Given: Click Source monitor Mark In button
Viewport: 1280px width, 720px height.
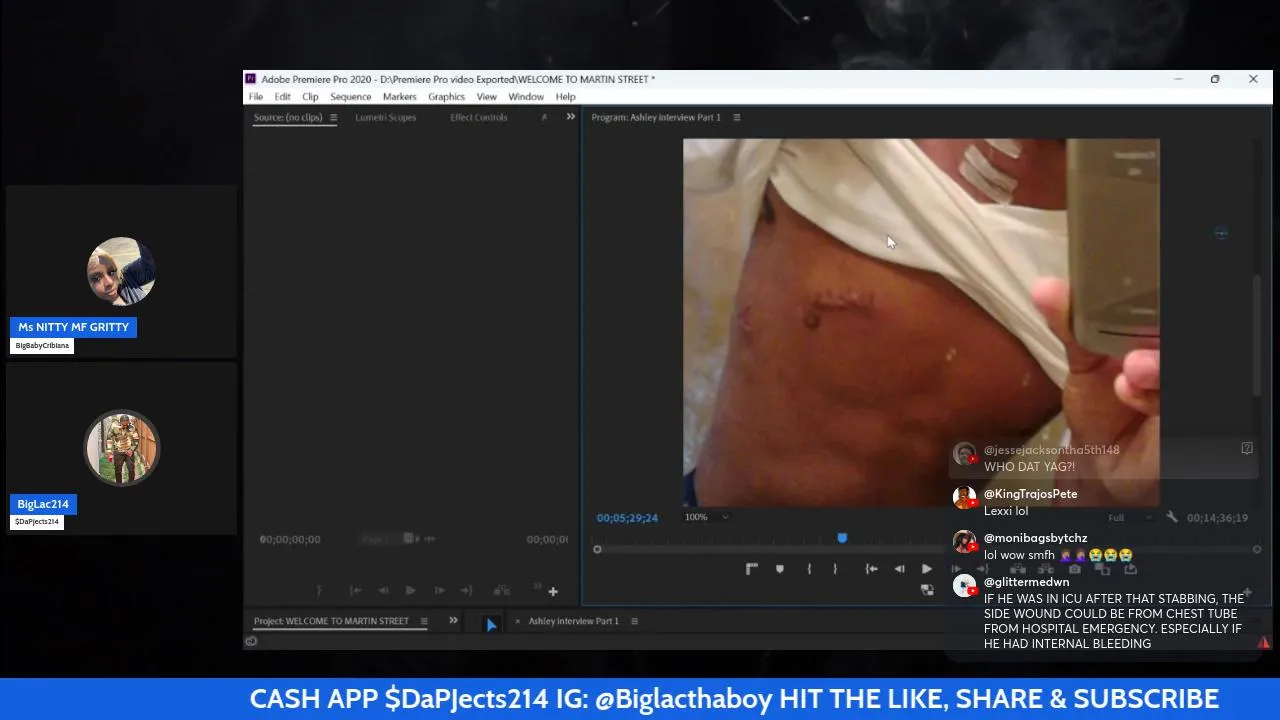Looking at the screenshot, I should 319,591.
